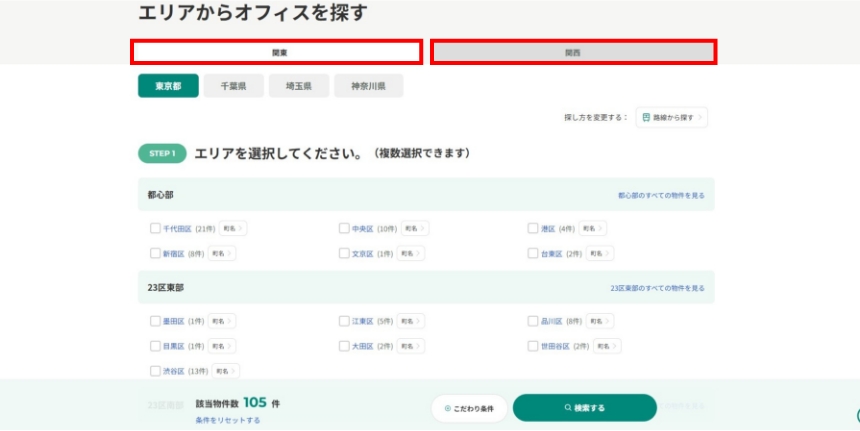Tick the 中央区 checkbox
860x431 pixels.
pyautogui.click(x=344, y=228)
